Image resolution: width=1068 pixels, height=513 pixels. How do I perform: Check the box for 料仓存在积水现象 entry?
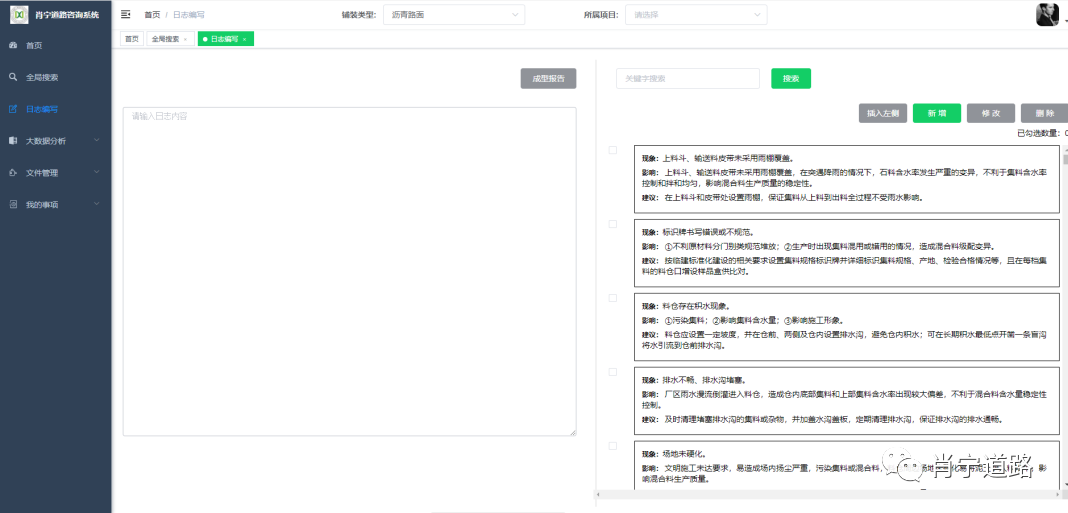(612, 298)
